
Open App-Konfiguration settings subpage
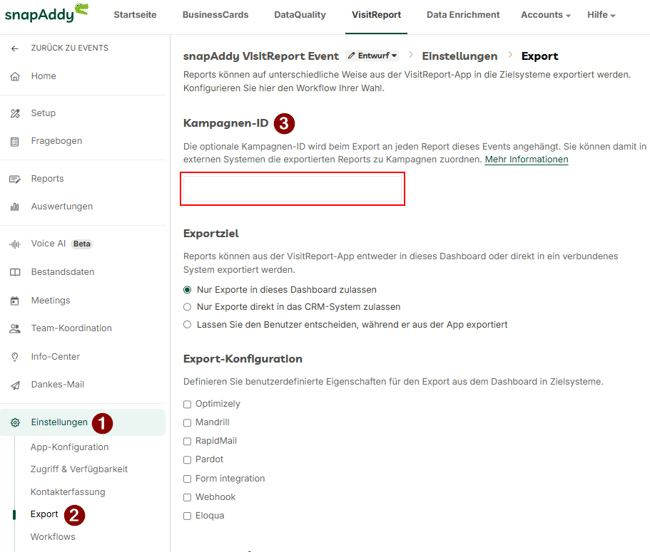[70, 447]
